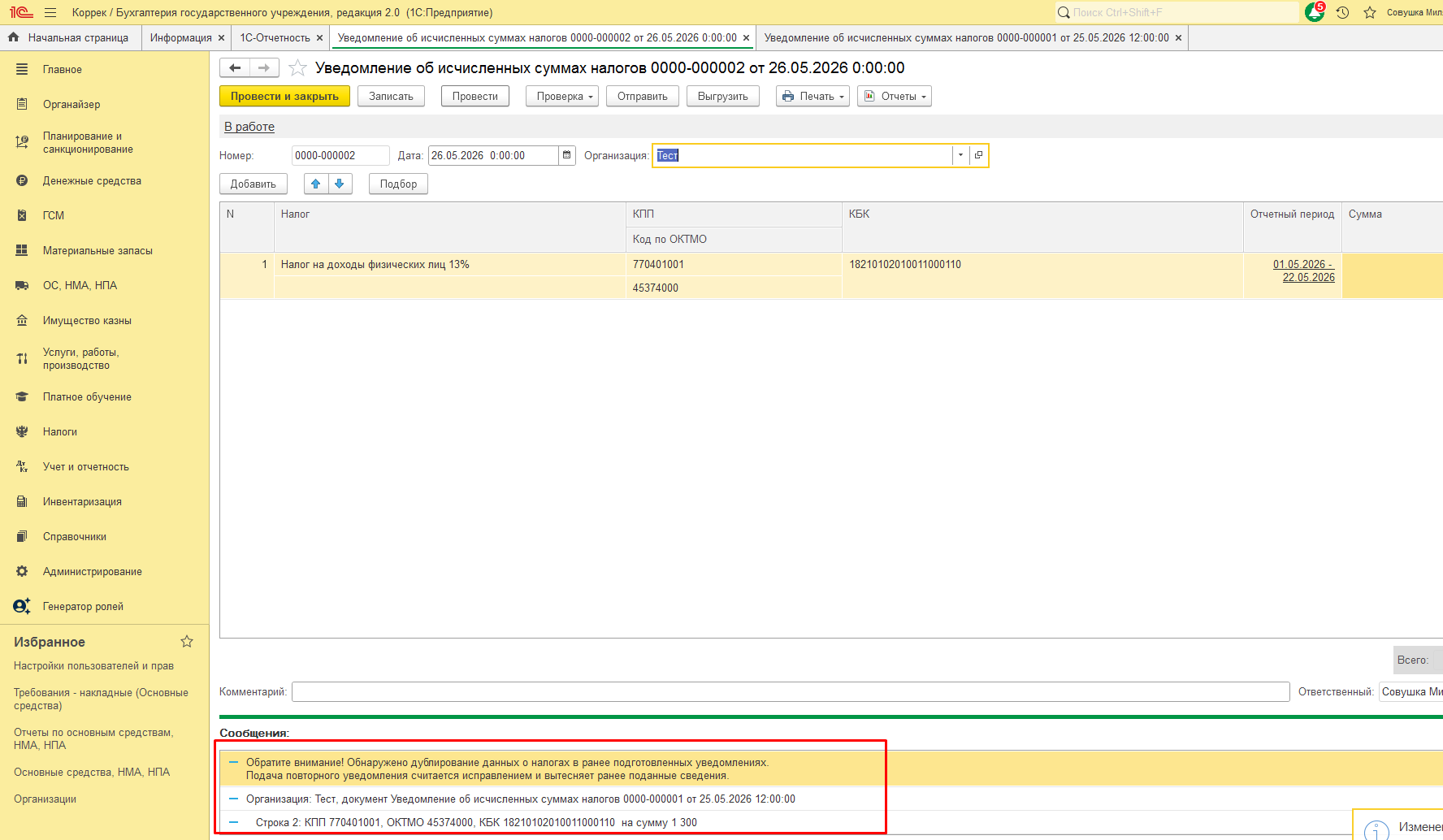Close the Информация tab

(x=221, y=38)
